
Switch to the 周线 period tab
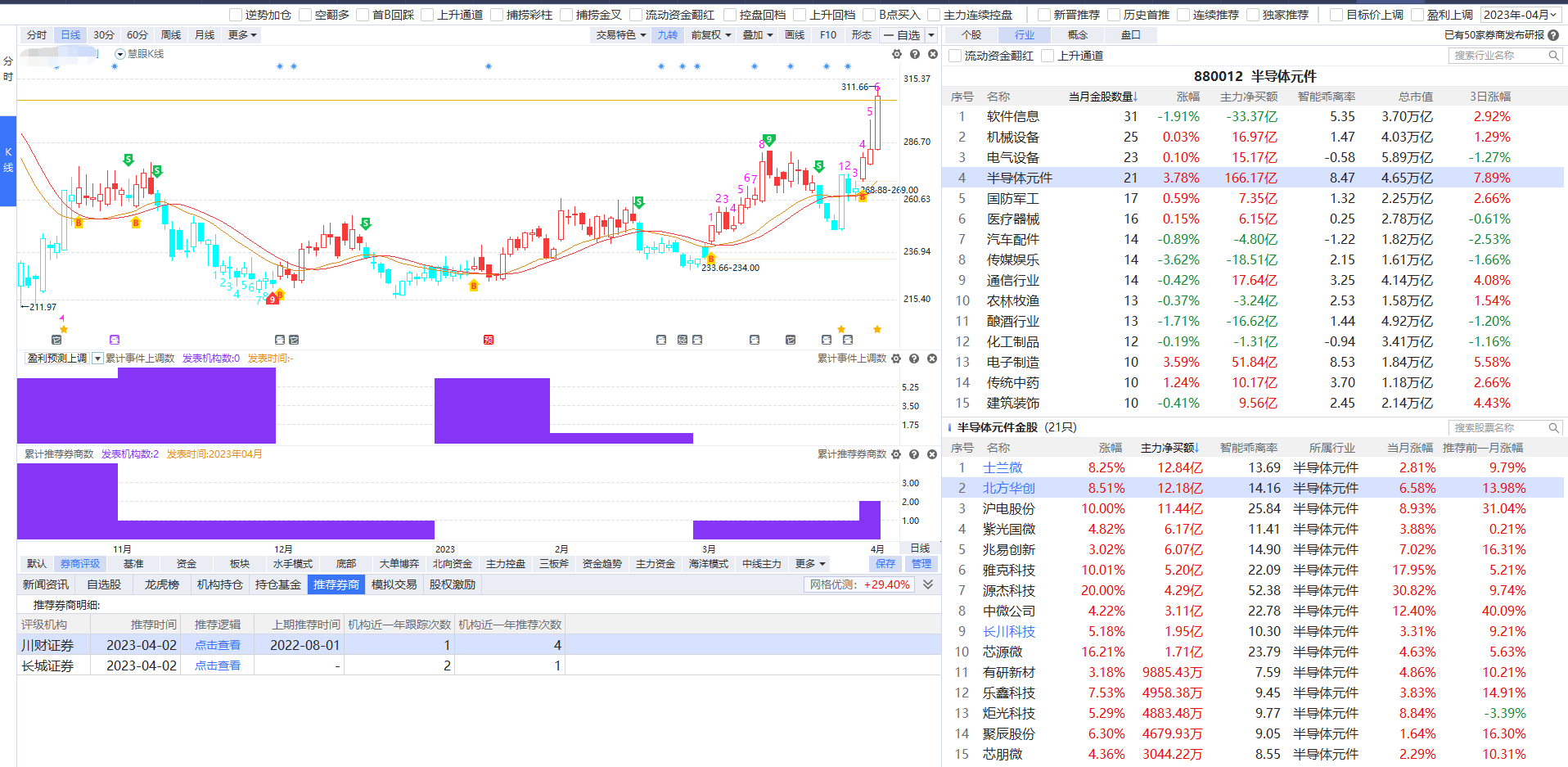click(x=171, y=35)
